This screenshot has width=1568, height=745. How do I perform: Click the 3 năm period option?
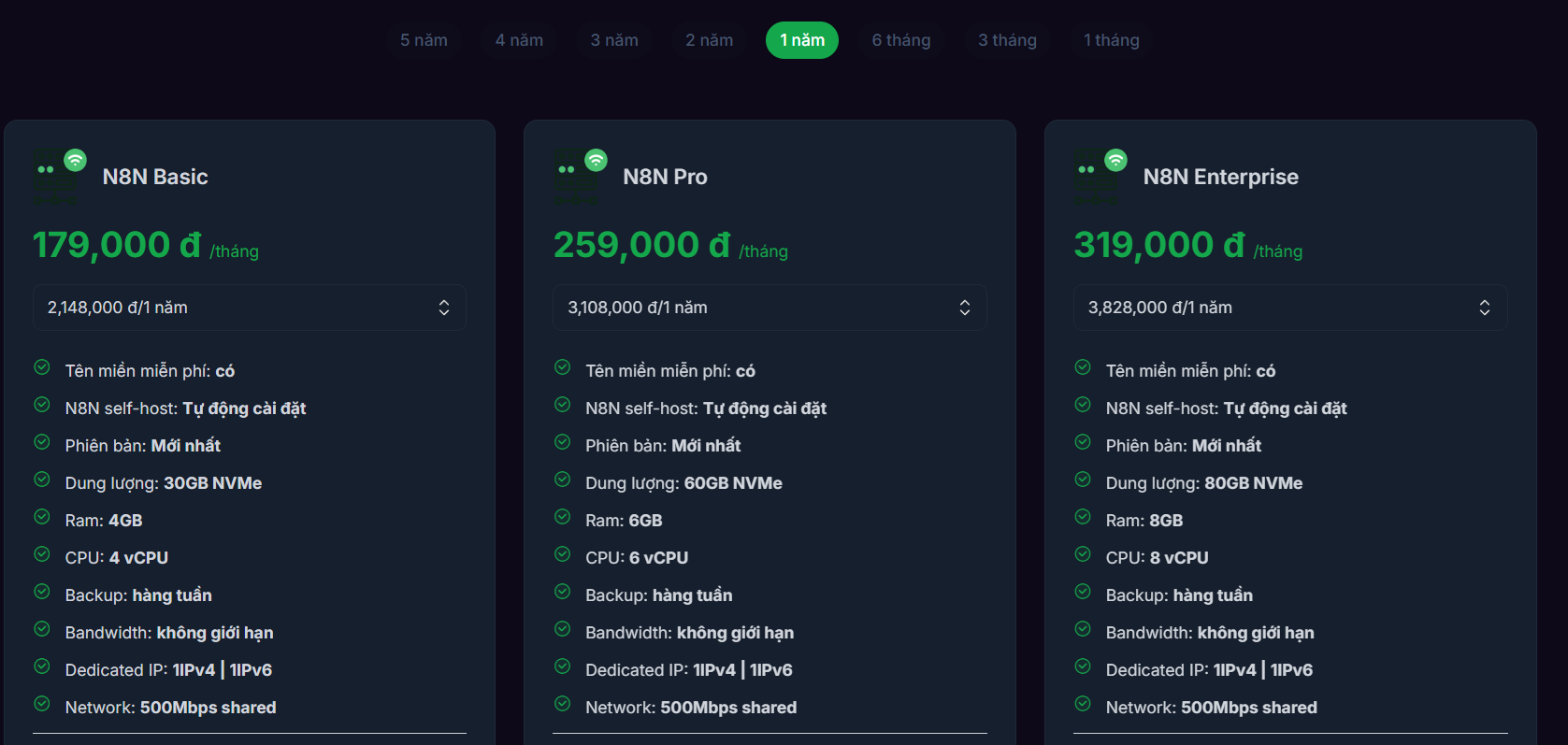click(x=614, y=40)
